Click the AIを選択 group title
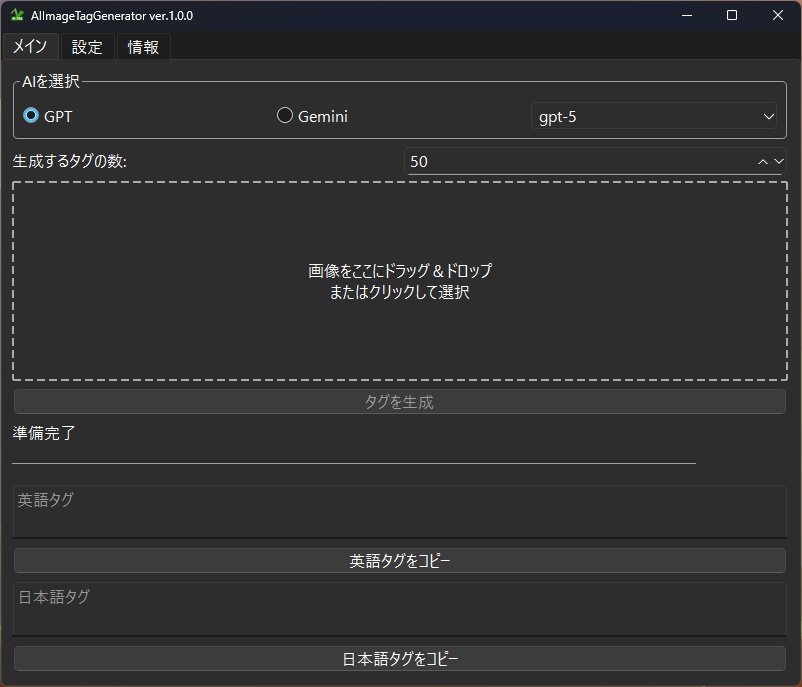Viewport: 802px width, 687px height. 51,81
